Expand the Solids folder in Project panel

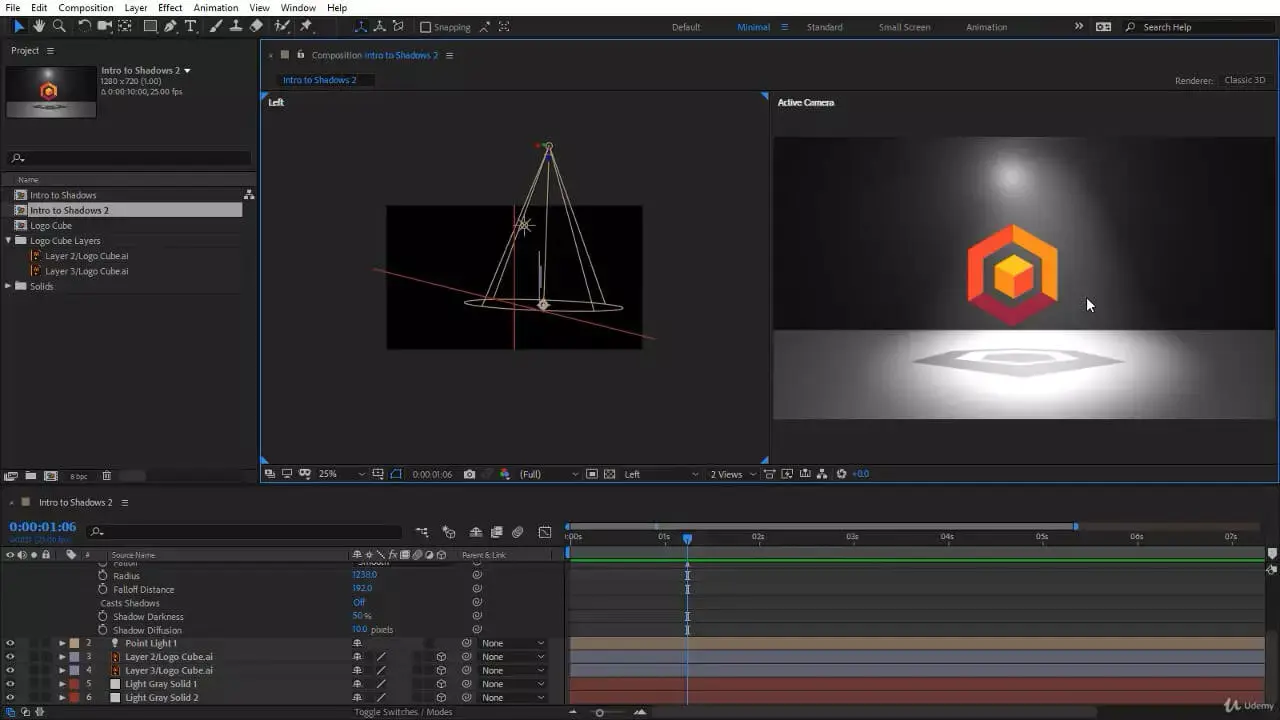pos(9,286)
